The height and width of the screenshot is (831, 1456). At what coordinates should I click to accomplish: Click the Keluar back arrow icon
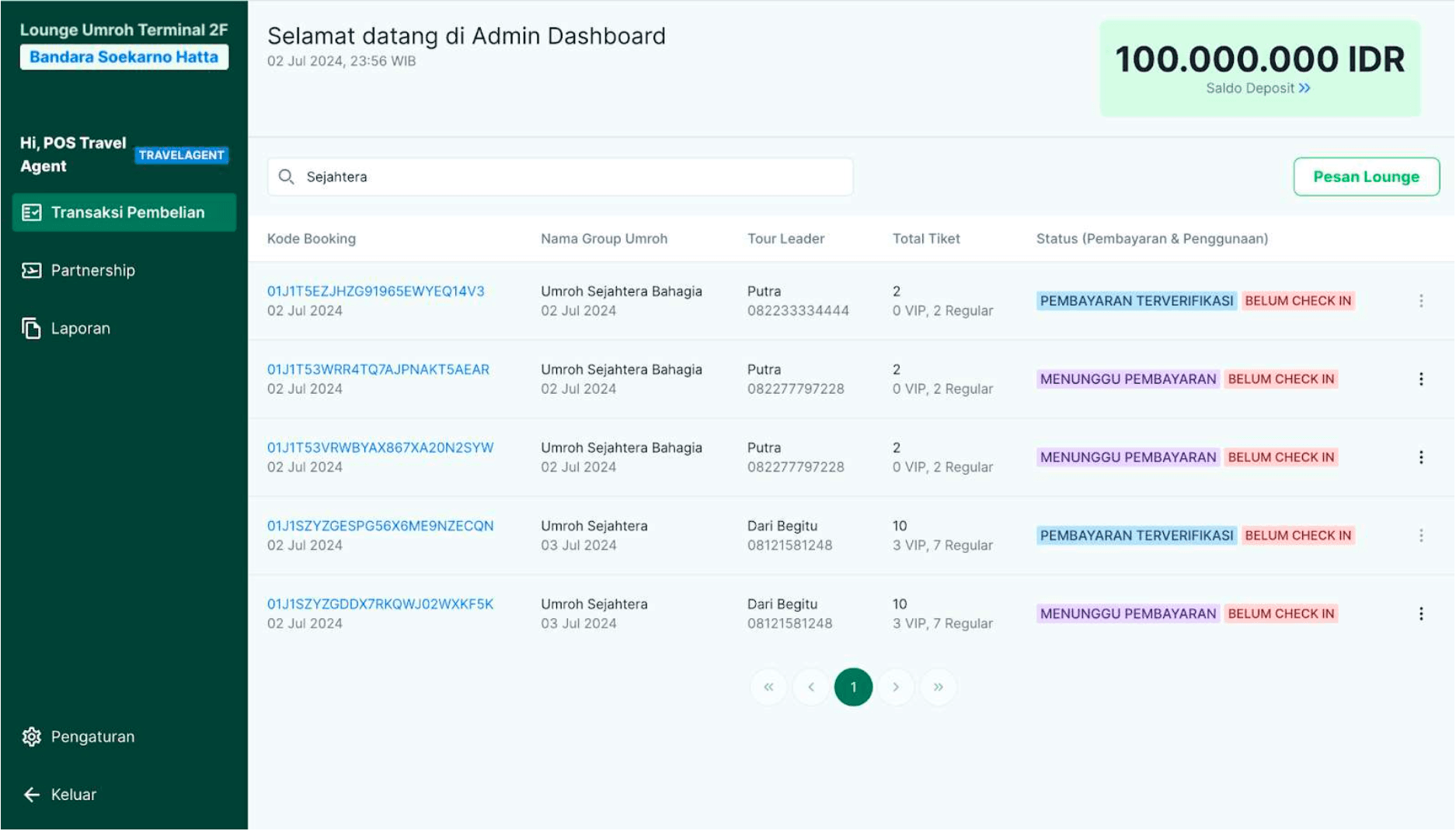pyautogui.click(x=32, y=794)
